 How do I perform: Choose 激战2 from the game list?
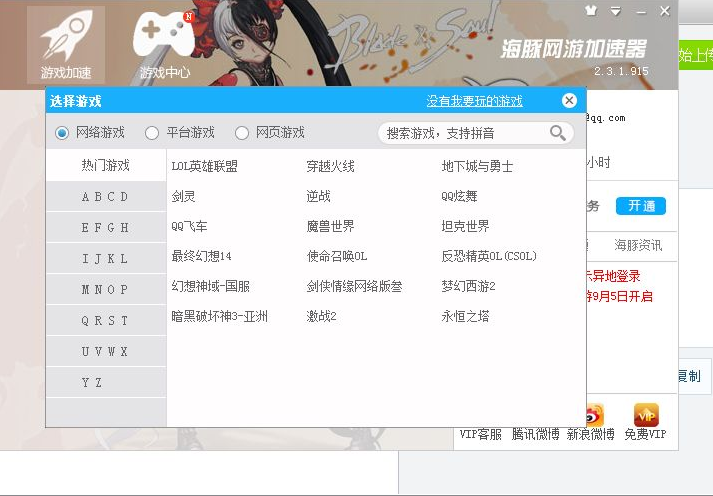tap(321, 316)
